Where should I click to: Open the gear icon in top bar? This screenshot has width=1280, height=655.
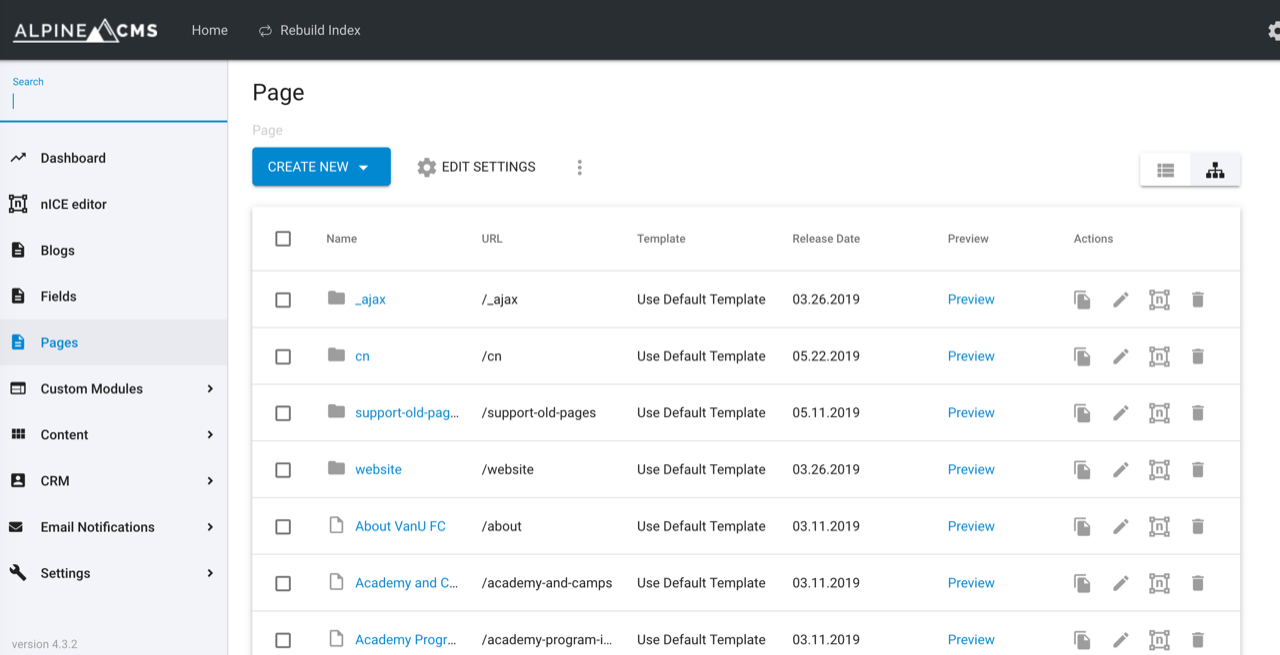pyautogui.click(x=1273, y=31)
